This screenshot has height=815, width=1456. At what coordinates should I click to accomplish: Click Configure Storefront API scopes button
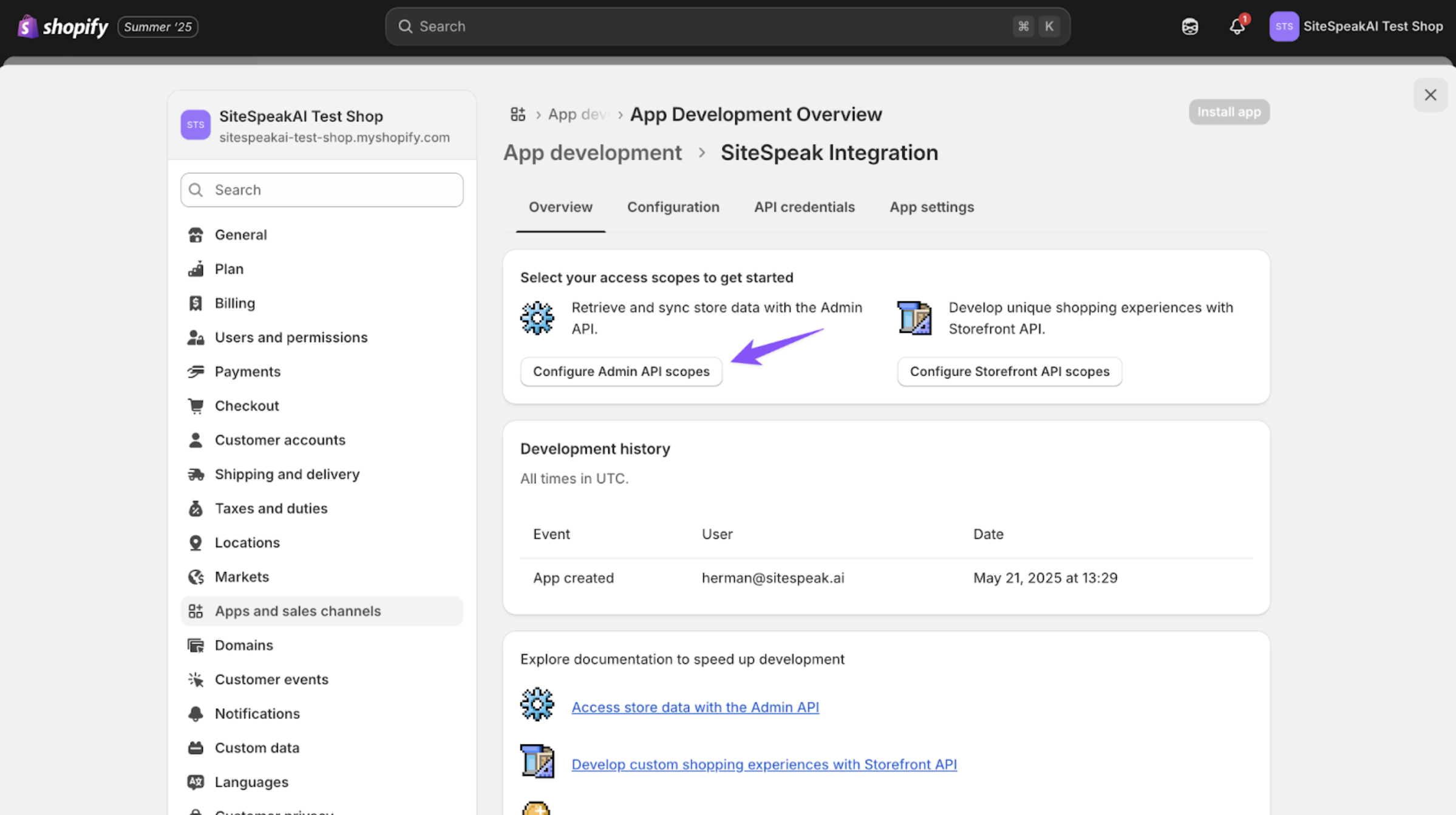tap(1009, 372)
